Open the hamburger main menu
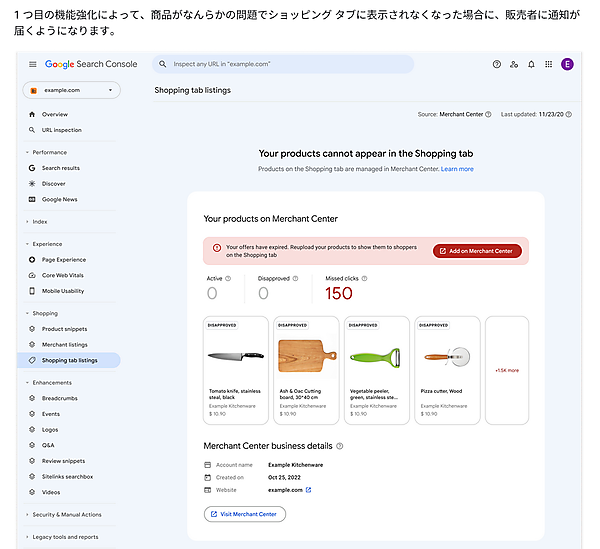600x549 pixels. [32, 64]
